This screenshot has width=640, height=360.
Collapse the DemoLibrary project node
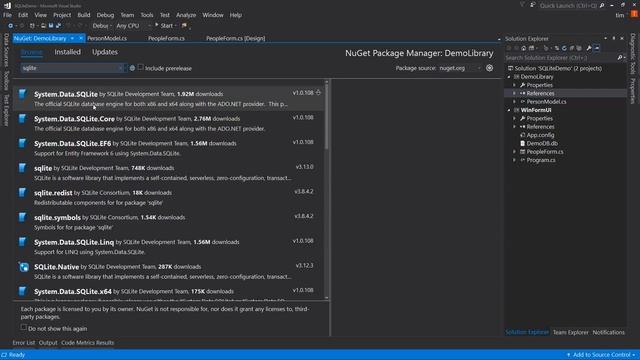509,77
